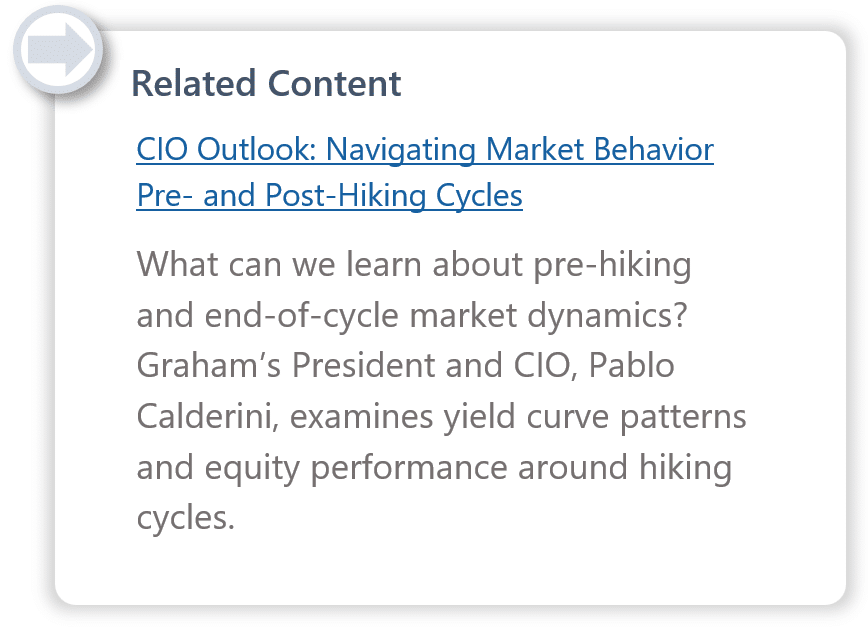The height and width of the screenshot is (628, 868).
Task: Click the right-arrow icon in the circle
Action: 60,50
